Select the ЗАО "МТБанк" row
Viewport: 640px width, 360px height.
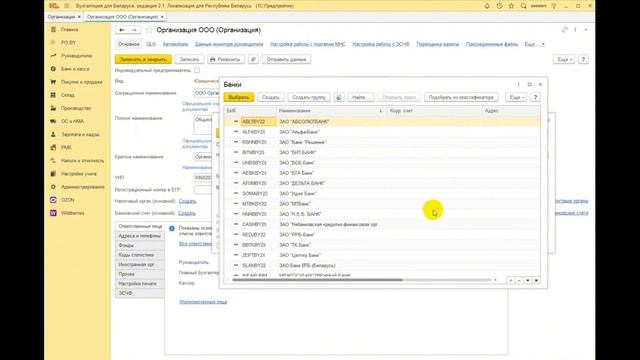382,204
